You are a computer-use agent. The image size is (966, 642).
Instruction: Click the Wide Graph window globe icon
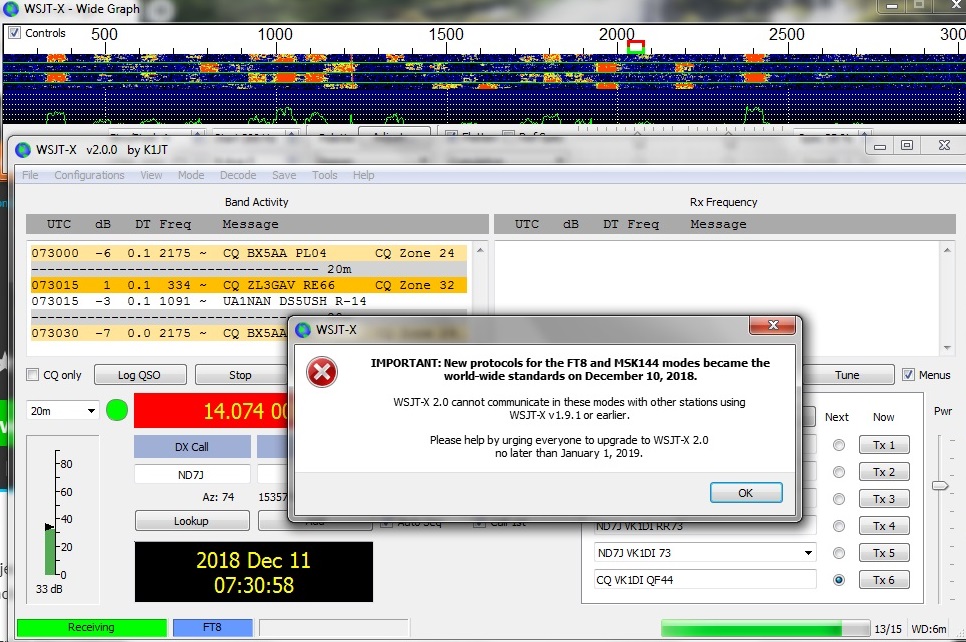[x=11, y=9]
